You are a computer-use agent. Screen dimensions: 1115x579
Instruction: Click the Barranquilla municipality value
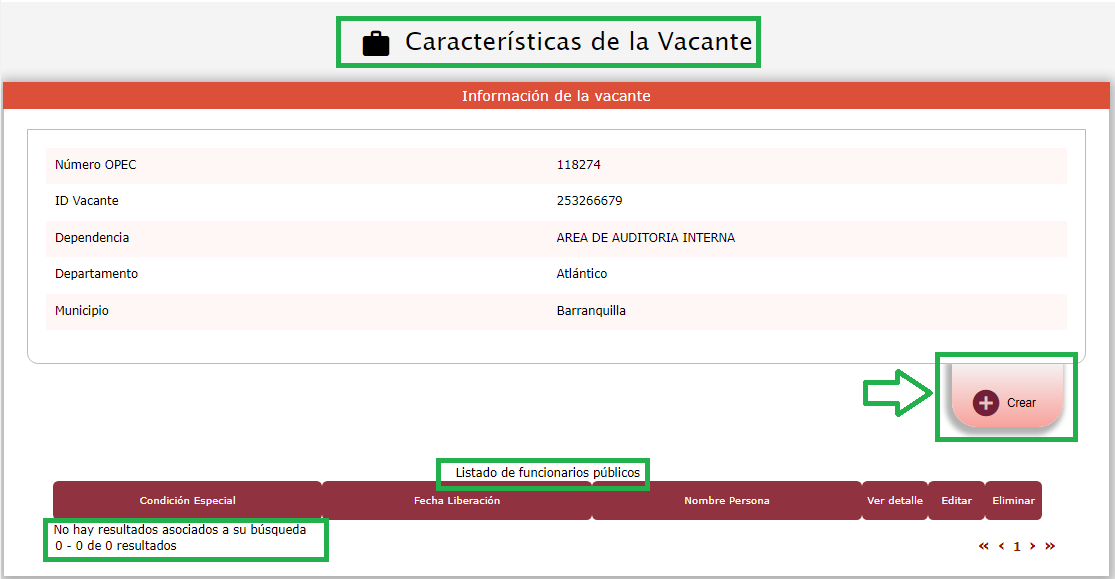[590, 311]
